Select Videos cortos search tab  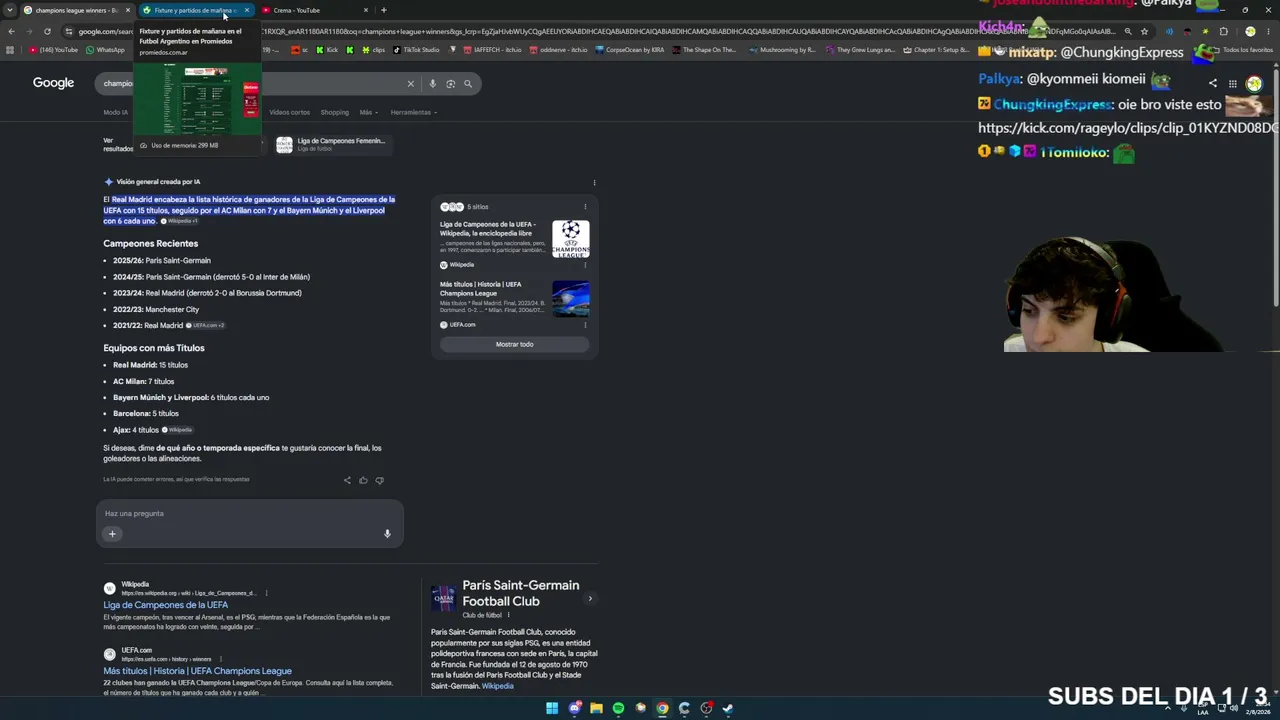289,112
